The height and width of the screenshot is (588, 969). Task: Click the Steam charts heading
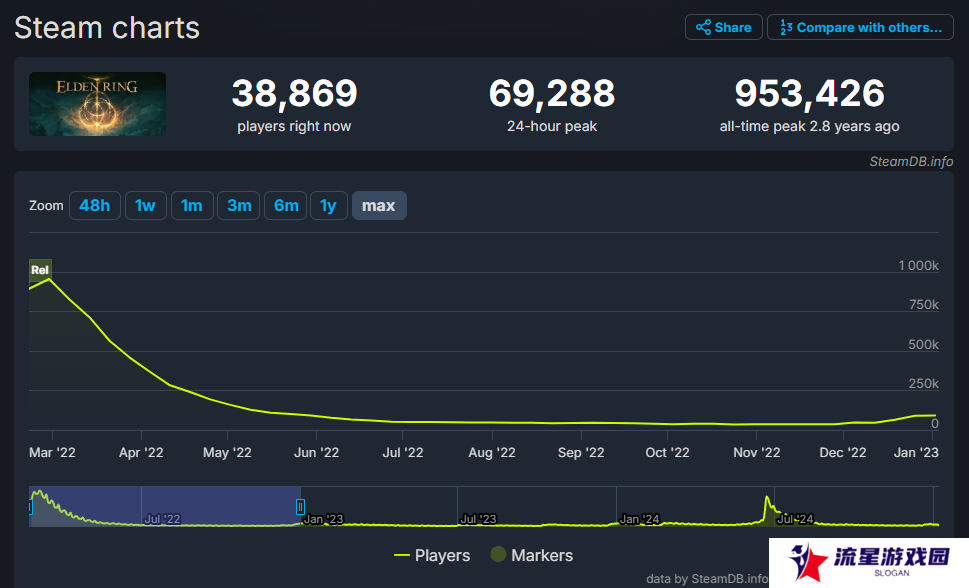pyautogui.click(x=107, y=28)
